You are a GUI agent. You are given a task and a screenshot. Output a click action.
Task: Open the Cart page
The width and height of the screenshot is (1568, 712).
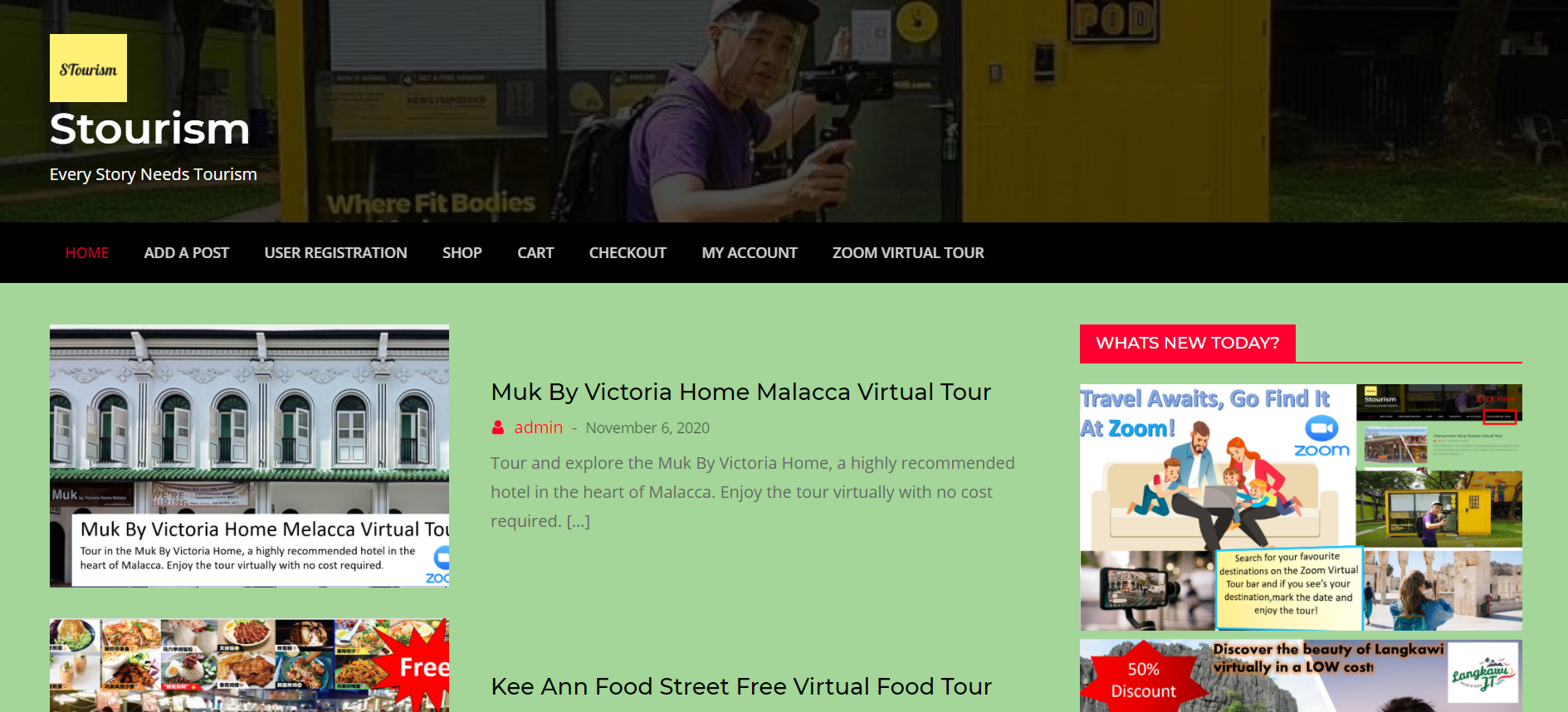(x=535, y=253)
